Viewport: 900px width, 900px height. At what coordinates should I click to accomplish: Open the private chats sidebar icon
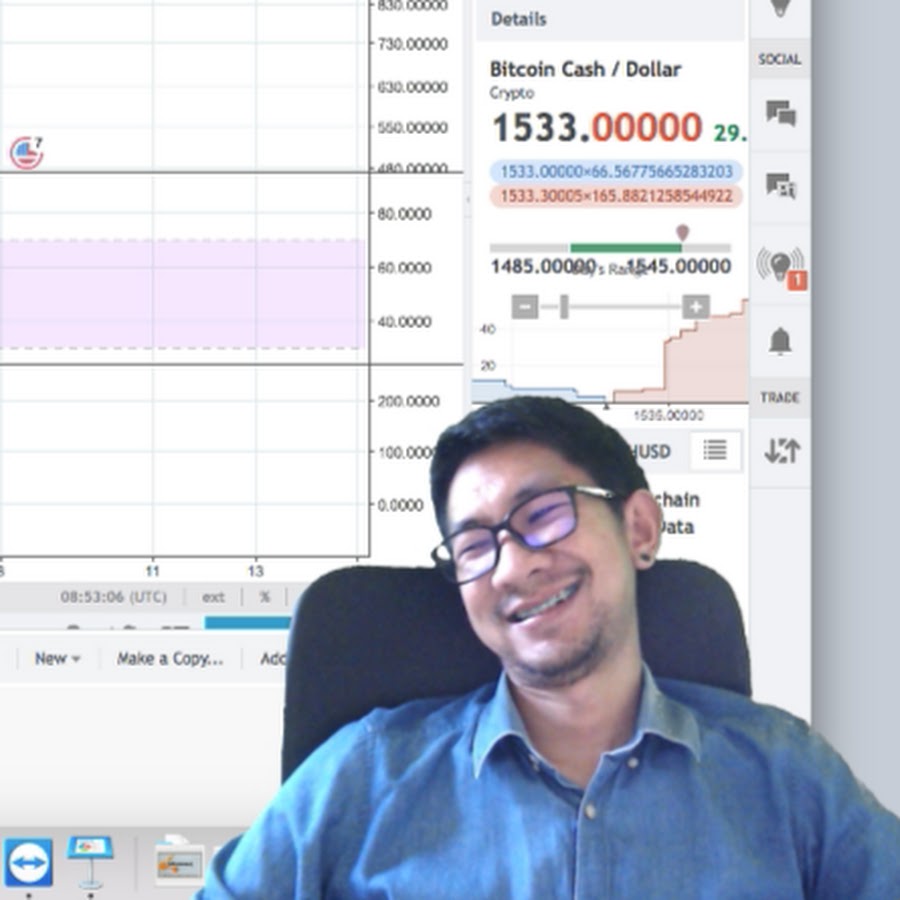(780, 186)
